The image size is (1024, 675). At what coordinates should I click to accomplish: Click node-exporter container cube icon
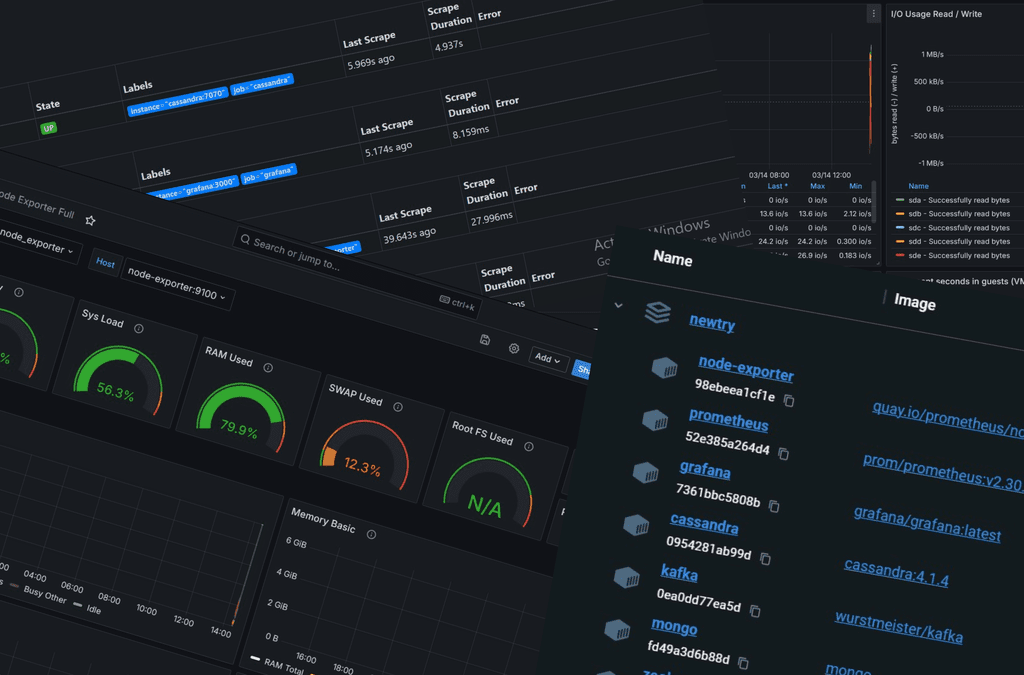665,368
